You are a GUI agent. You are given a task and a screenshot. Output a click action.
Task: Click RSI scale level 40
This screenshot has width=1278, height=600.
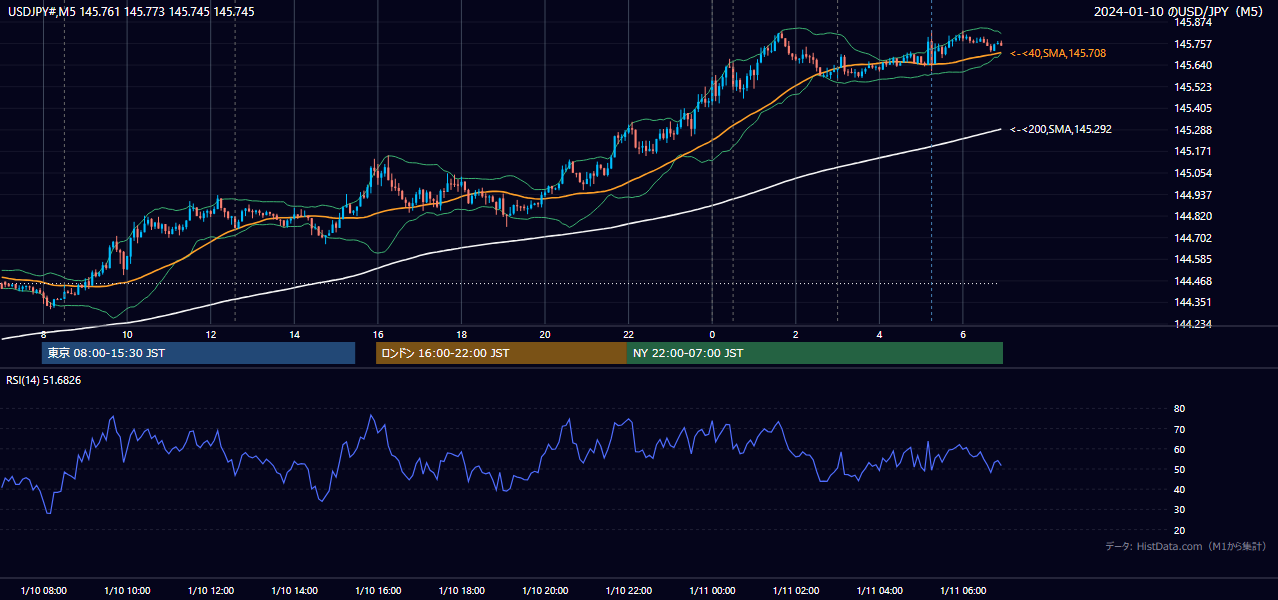[x=1180, y=489]
